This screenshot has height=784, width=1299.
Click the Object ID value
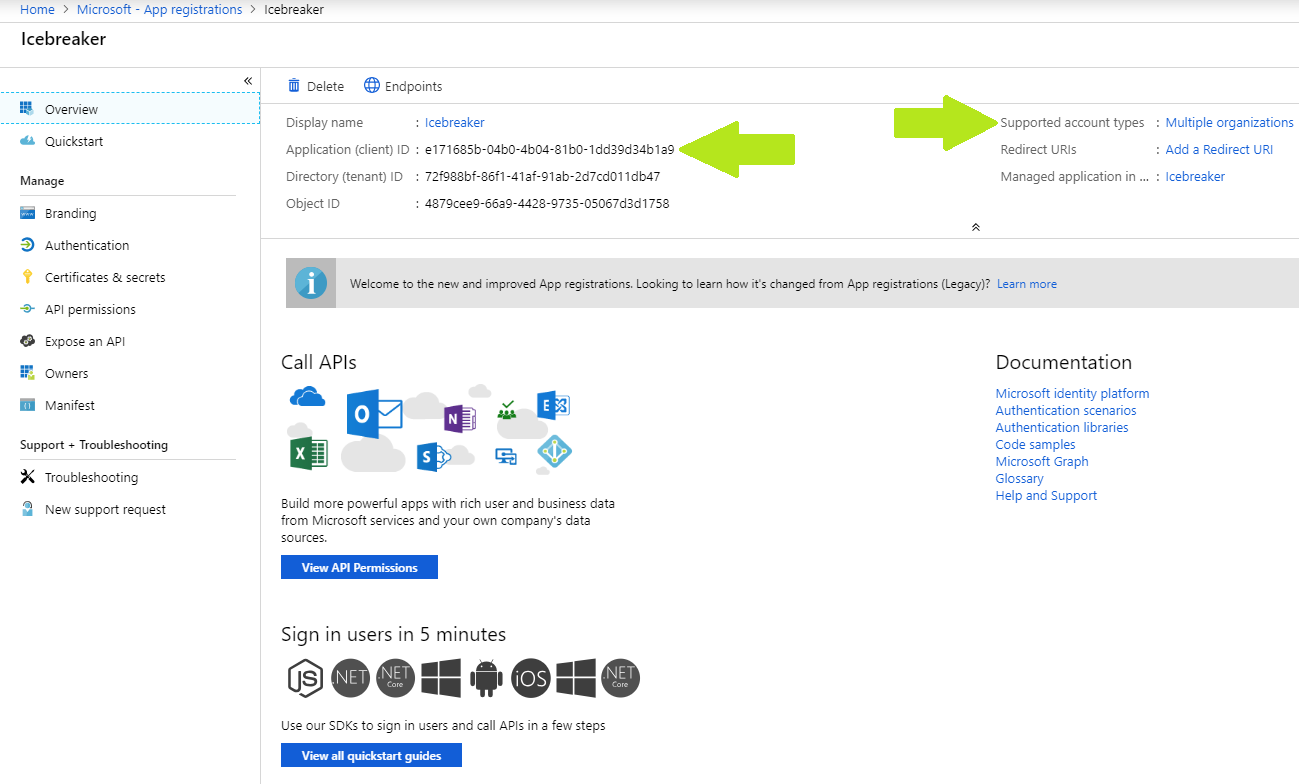click(x=547, y=203)
